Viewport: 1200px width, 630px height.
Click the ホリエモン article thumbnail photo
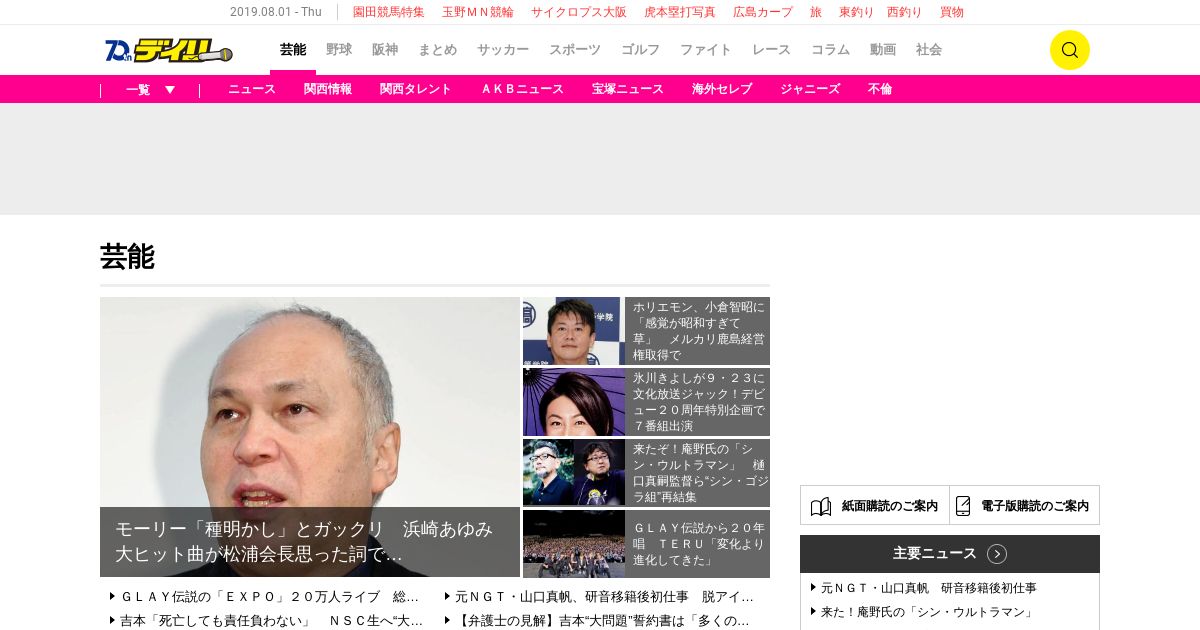coord(573,331)
